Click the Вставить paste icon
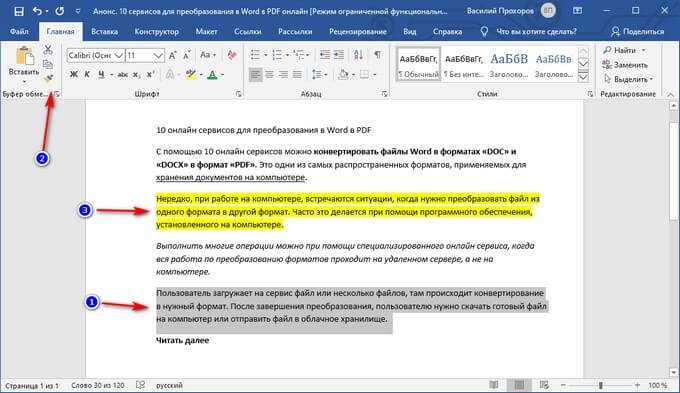Image resolution: width=680 pixels, height=393 pixels. (x=24, y=57)
